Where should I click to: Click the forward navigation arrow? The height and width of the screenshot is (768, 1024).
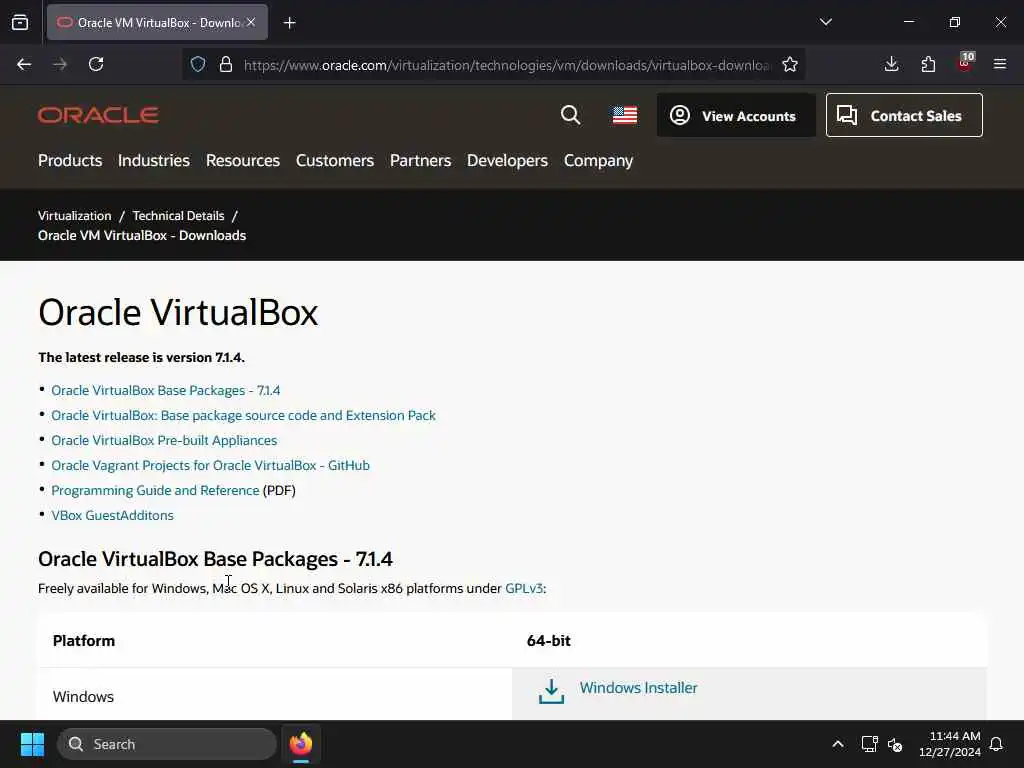60,64
